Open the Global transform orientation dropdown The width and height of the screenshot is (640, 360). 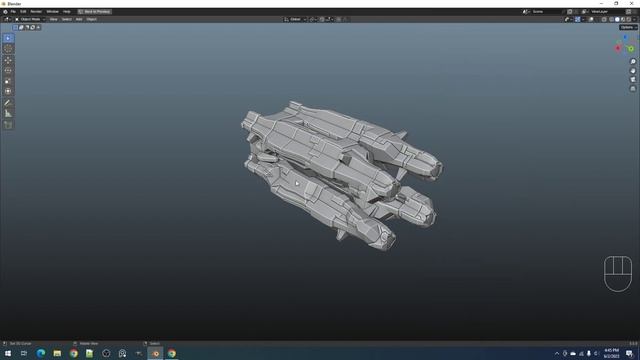[295, 19]
